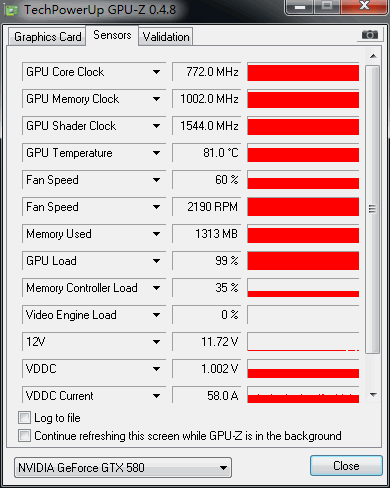
Task: Toggle Continue refreshing in background checkbox
Action: click(24, 436)
